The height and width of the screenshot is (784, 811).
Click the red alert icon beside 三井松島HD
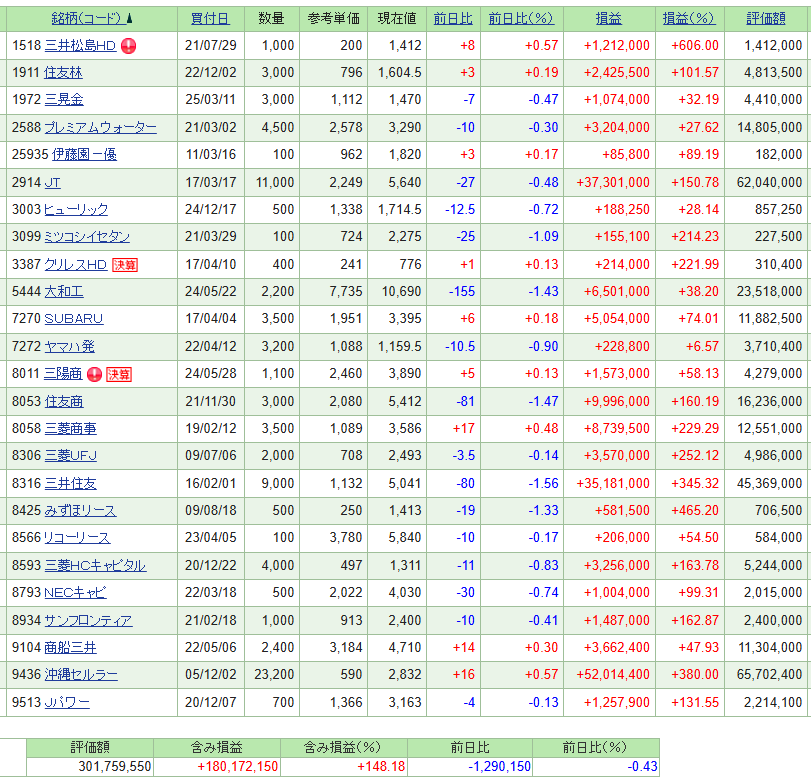coord(129,45)
